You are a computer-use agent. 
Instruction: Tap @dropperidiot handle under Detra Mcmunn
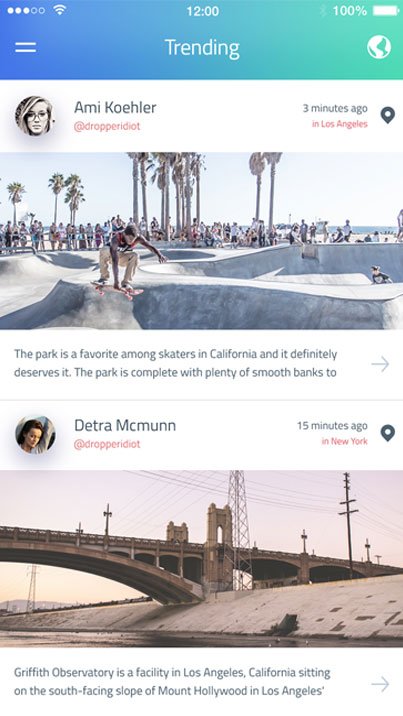click(x=107, y=444)
